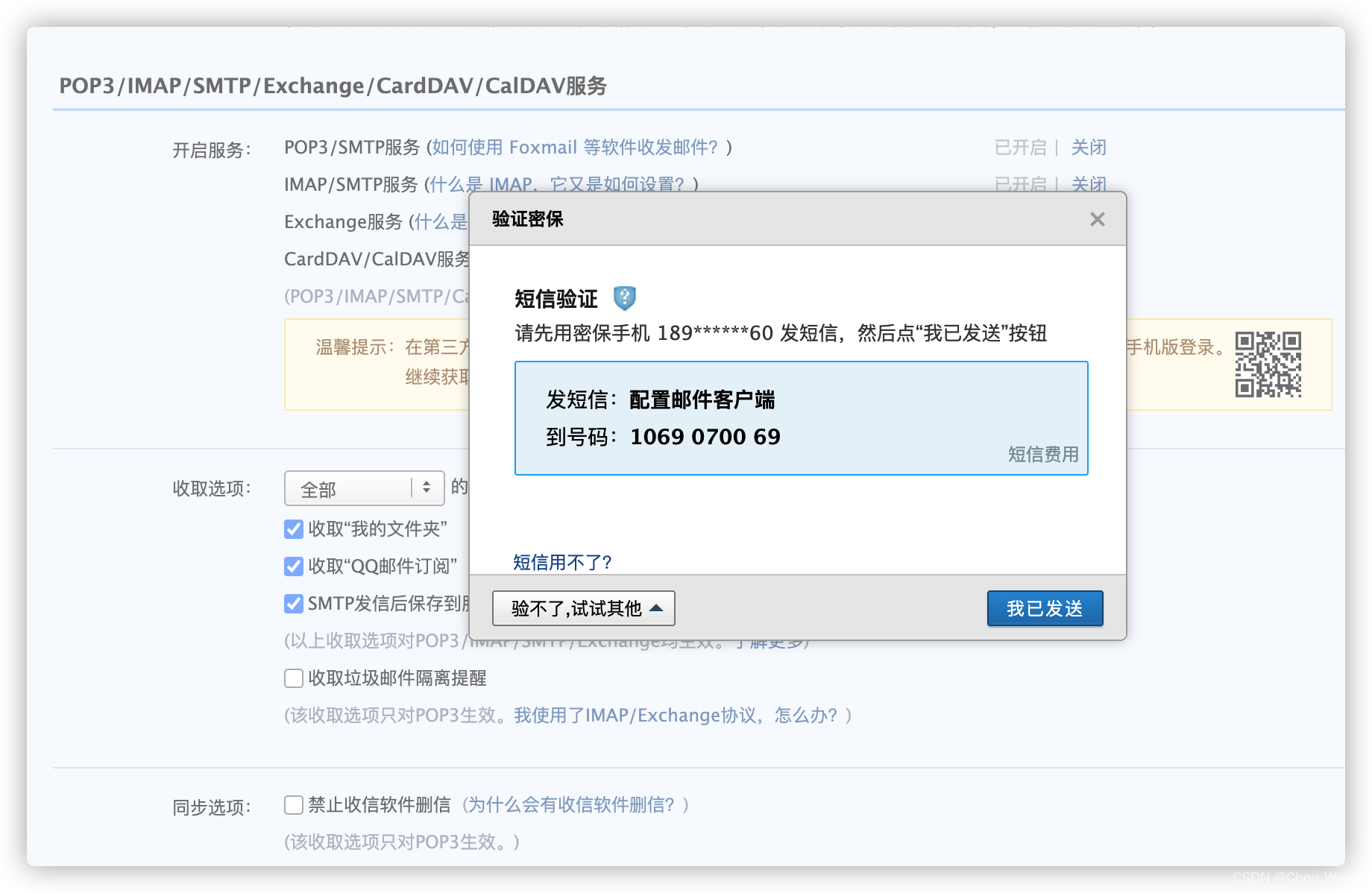1372x893 pixels.
Task: Click the masked phone 189******60
Action: tap(715, 333)
